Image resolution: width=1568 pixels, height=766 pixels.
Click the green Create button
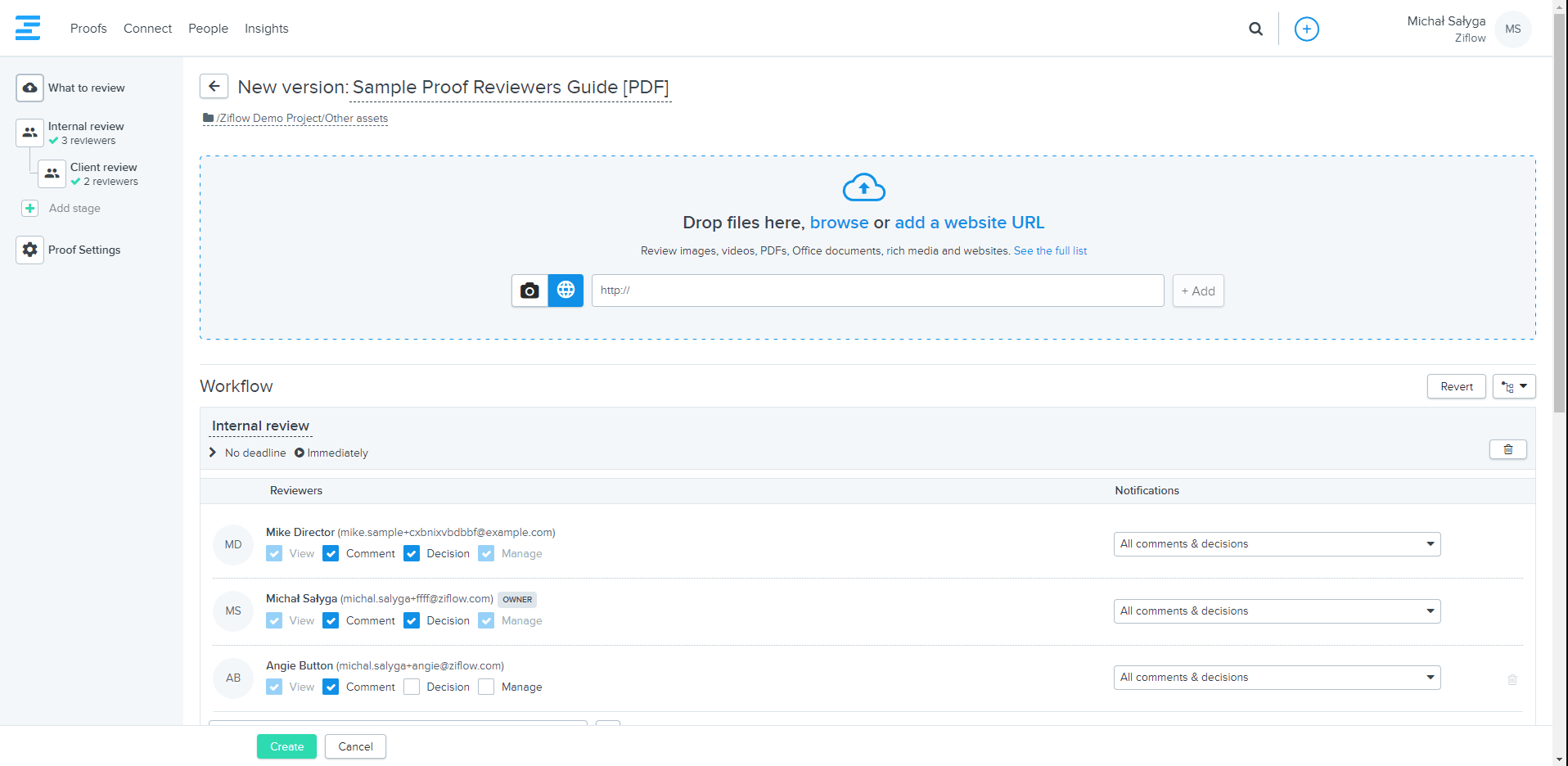[x=286, y=746]
